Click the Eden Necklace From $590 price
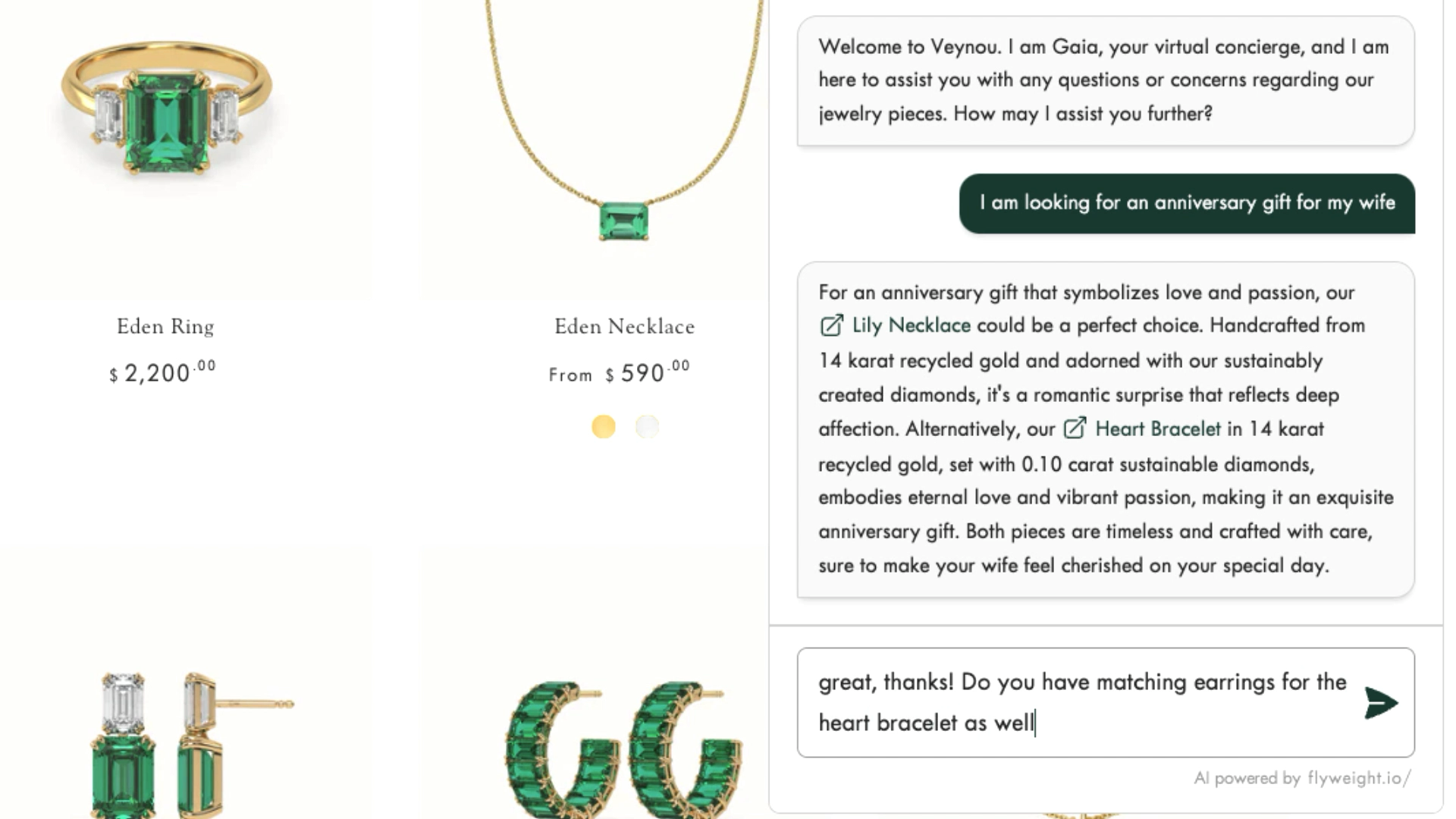The height and width of the screenshot is (819, 1456). pyautogui.click(x=620, y=373)
